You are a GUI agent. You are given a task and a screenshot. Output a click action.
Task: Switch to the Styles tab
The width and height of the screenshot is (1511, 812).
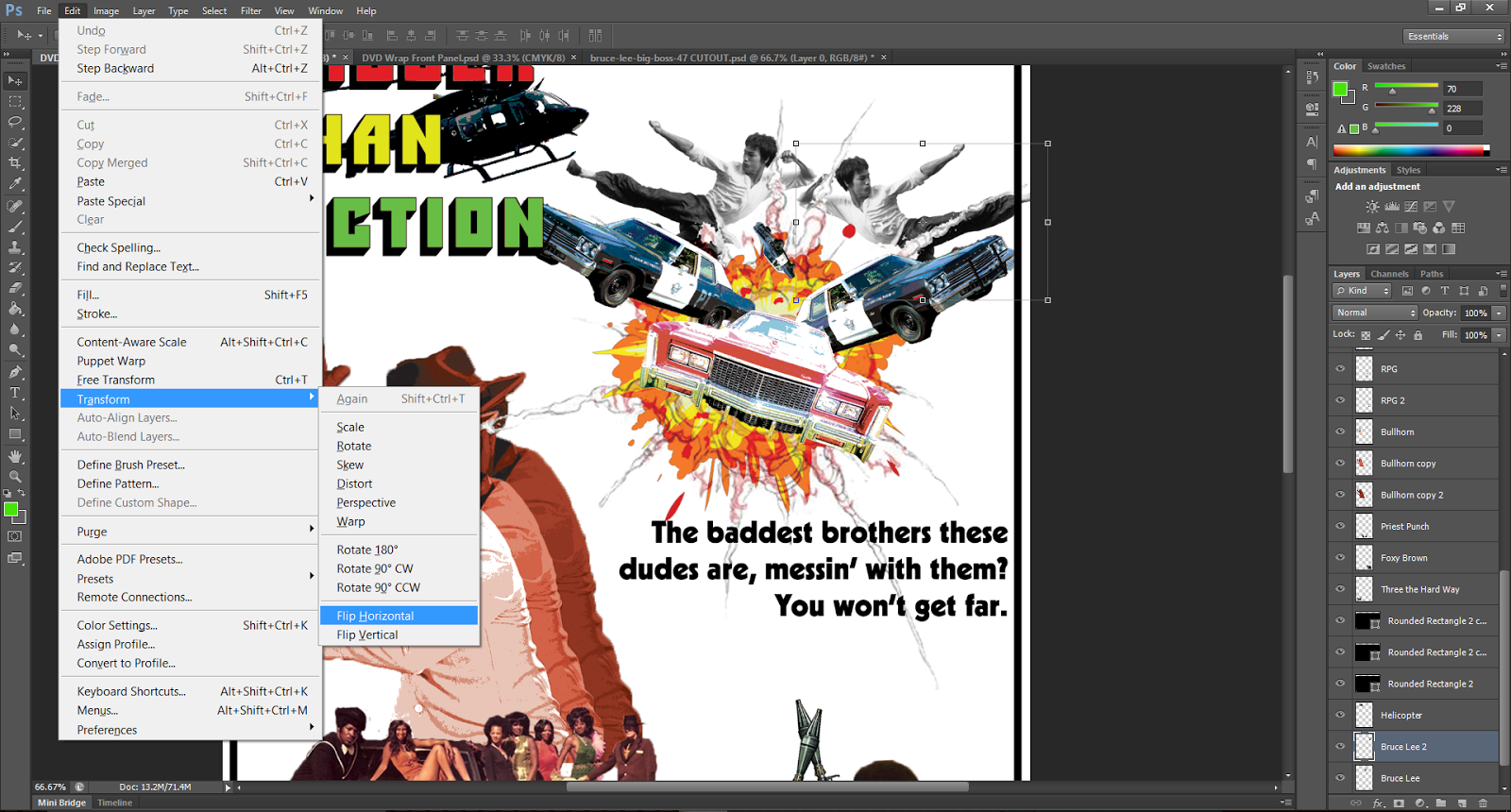tap(1408, 170)
